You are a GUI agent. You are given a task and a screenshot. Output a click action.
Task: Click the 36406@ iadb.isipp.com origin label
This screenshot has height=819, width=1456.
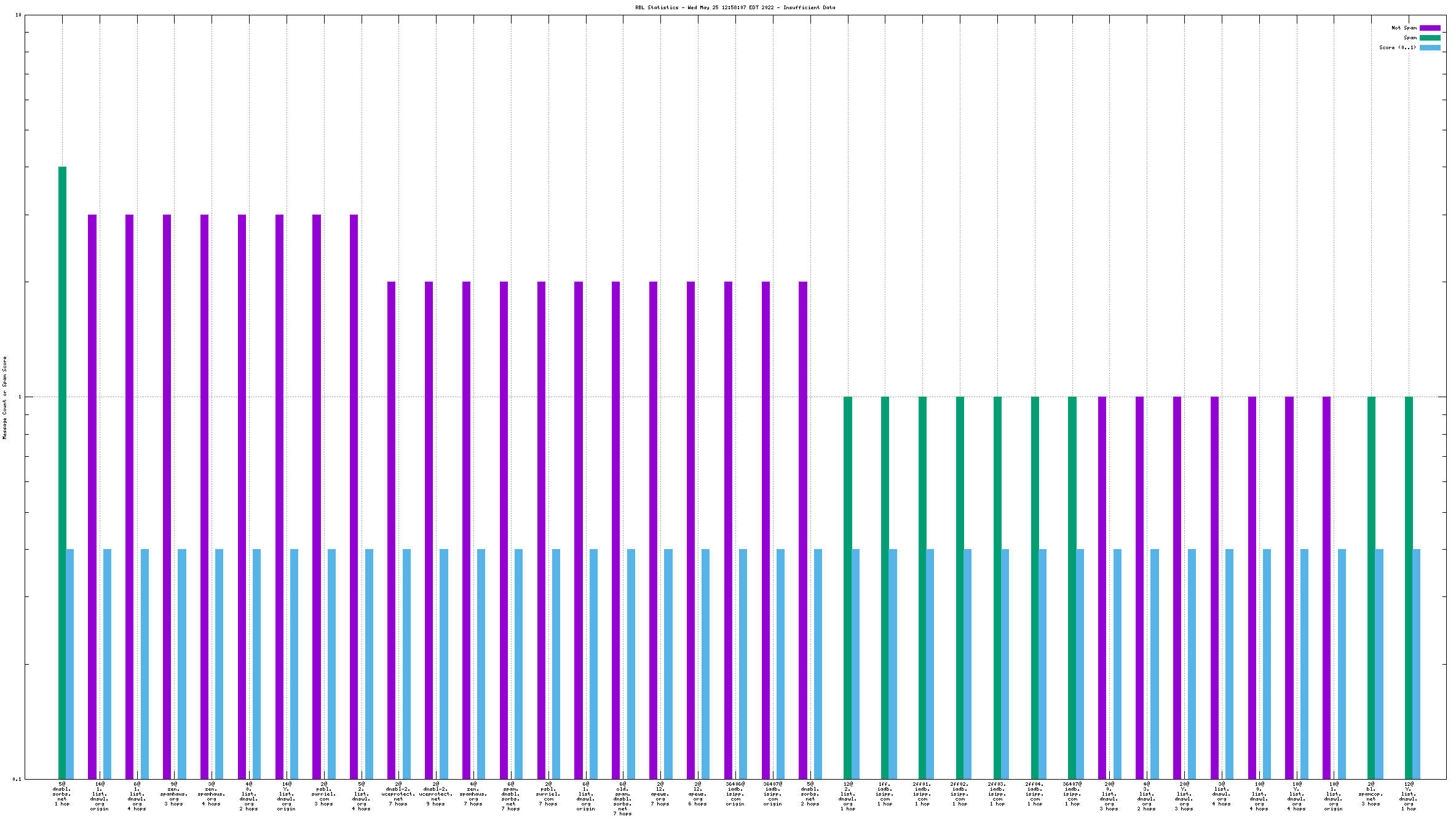(735, 794)
